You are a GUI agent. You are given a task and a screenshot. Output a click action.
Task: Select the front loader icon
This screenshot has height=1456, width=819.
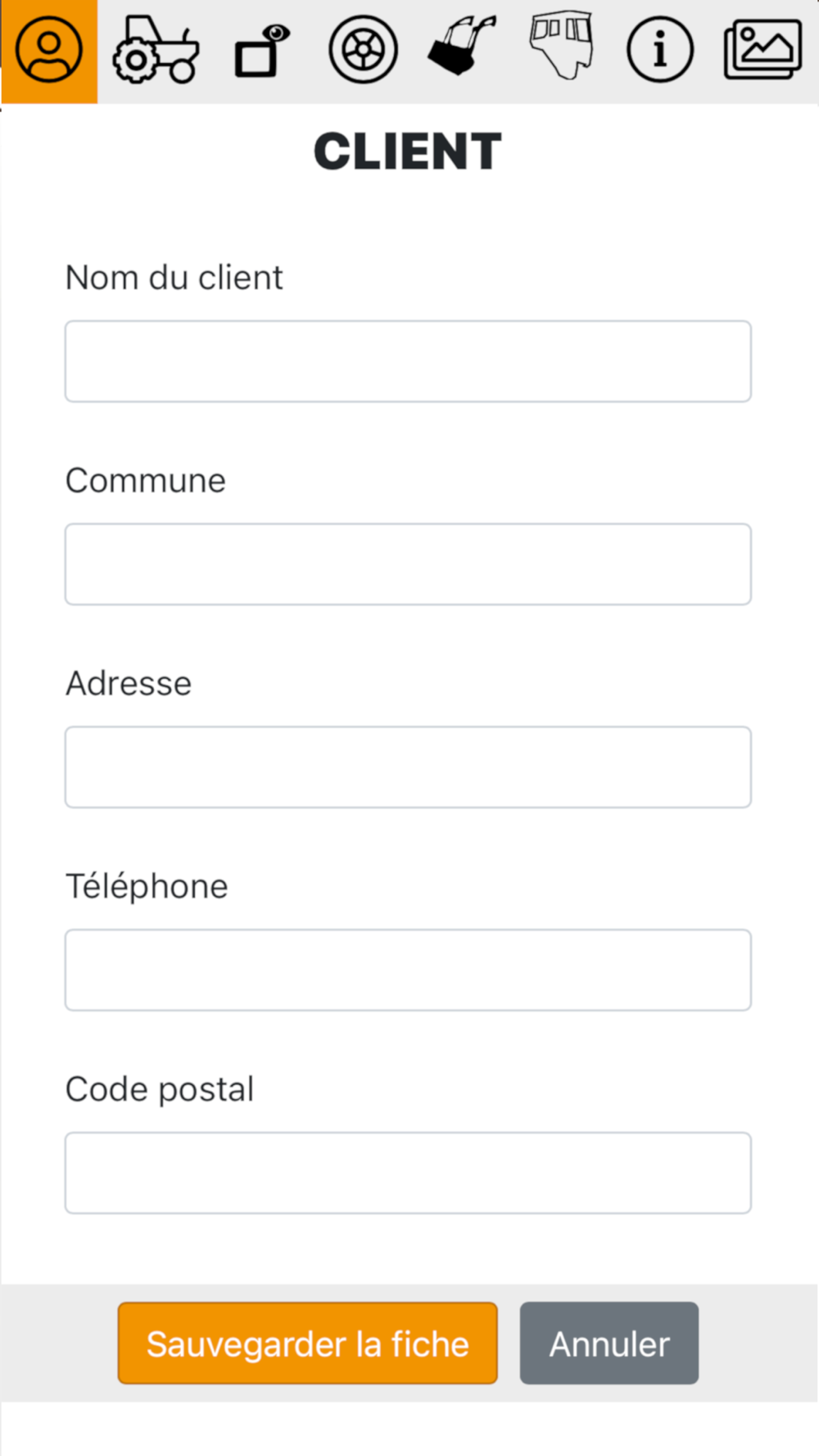[462, 47]
